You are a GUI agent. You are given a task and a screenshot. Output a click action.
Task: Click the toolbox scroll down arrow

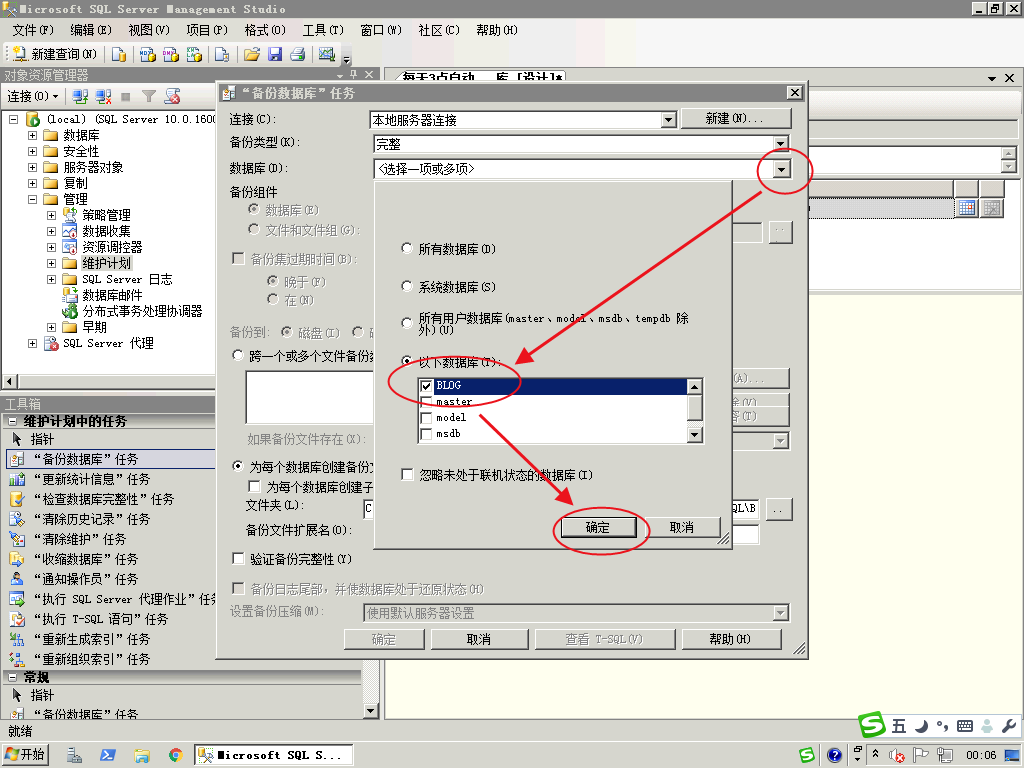370,711
